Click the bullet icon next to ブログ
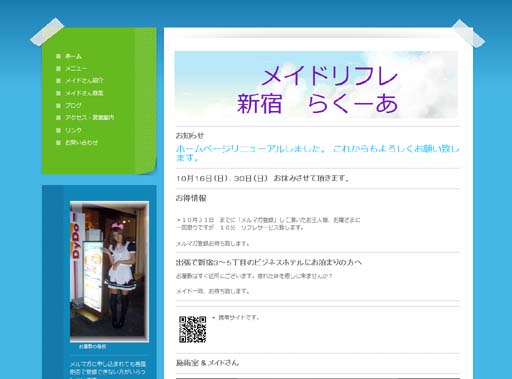The height and width of the screenshot is (379, 512). coord(58,105)
